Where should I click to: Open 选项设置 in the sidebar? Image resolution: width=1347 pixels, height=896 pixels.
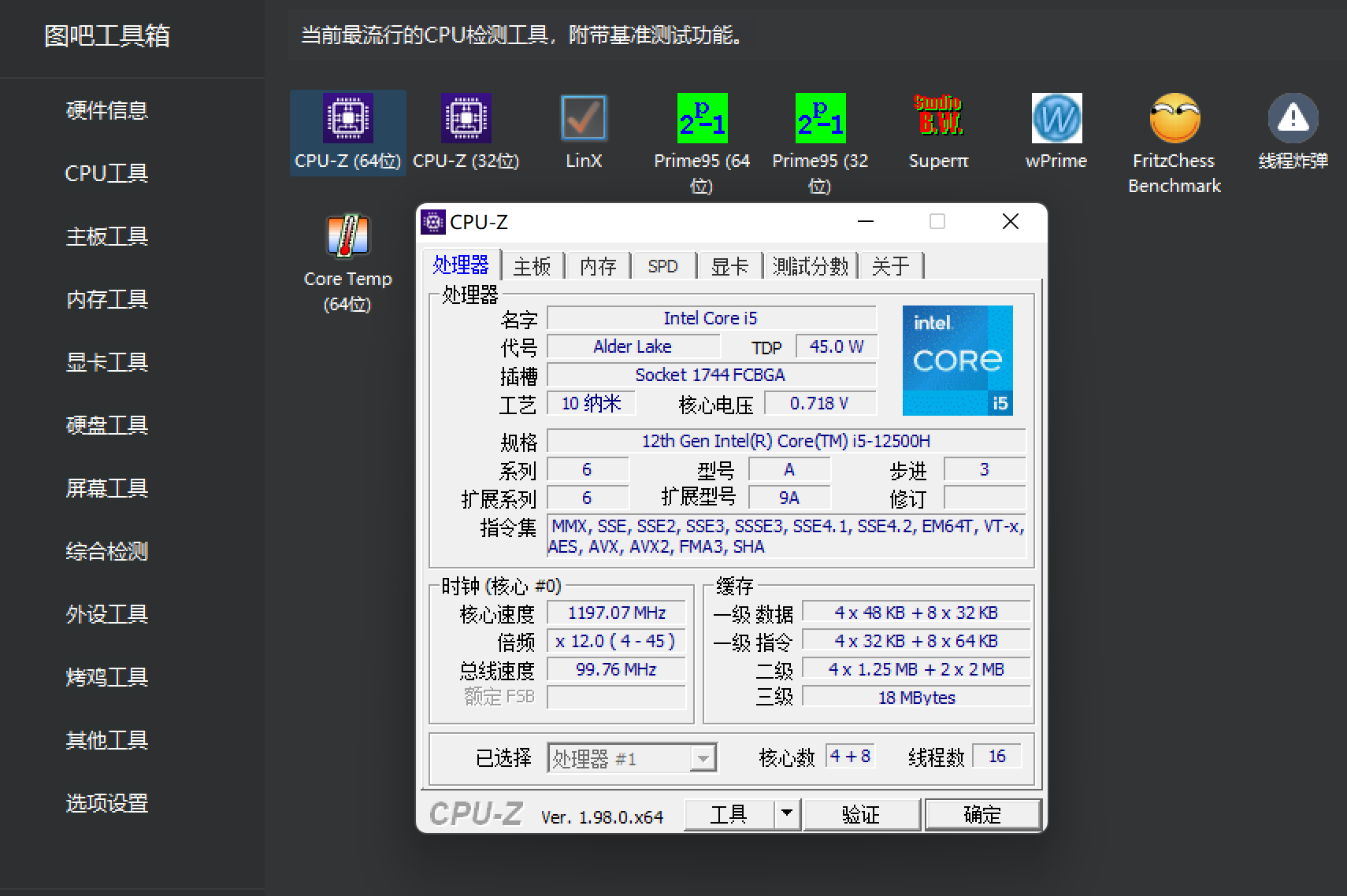(107, 803)
